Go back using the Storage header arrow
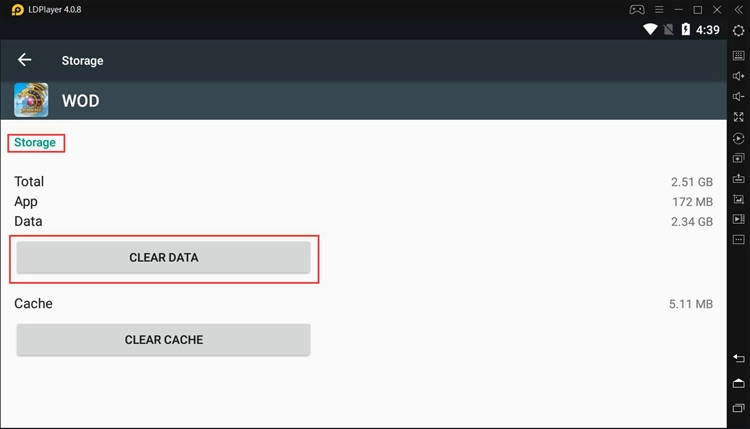Viewport: 750px width, 429px height. pos(25,60)
